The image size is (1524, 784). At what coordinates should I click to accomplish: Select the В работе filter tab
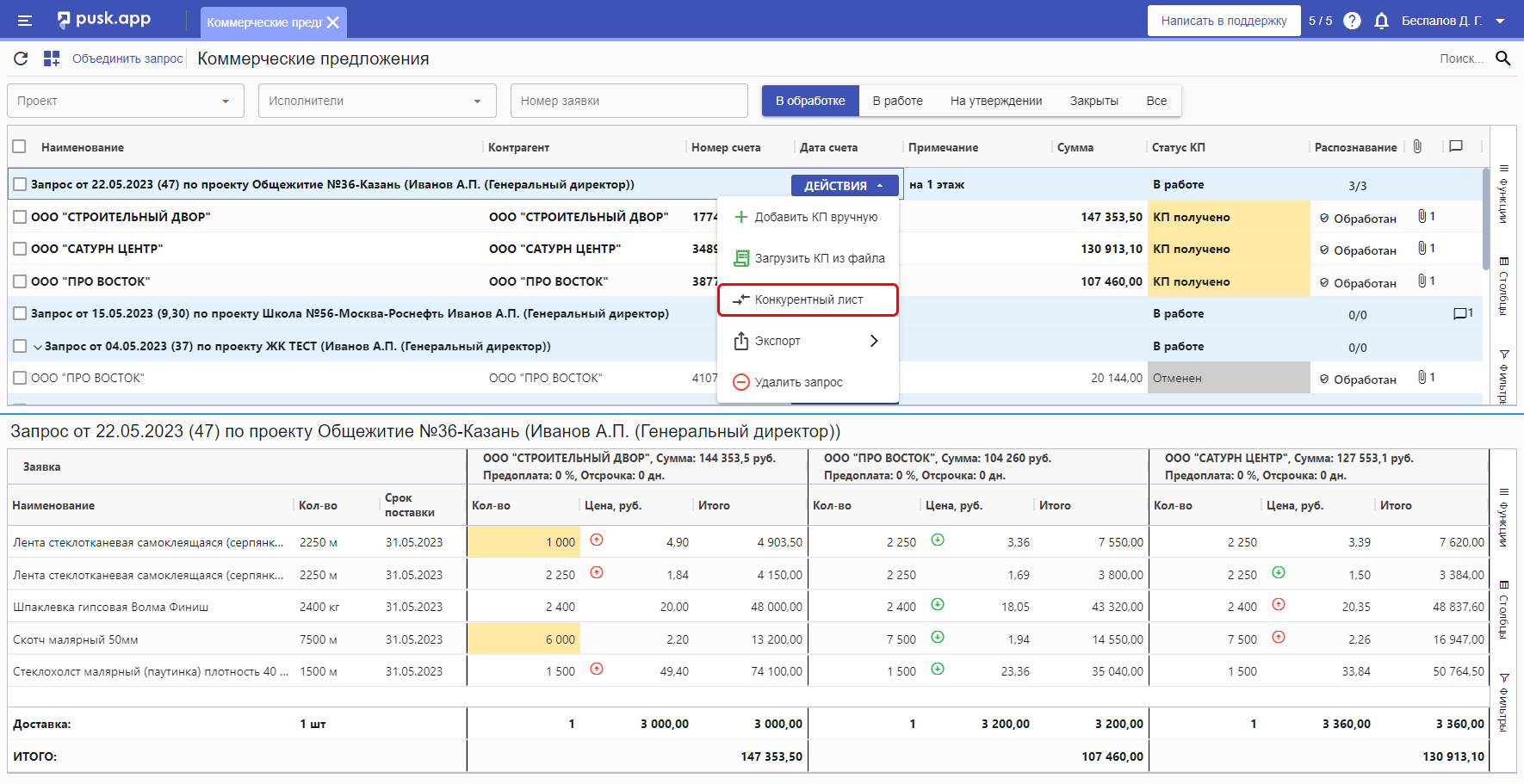897,101
